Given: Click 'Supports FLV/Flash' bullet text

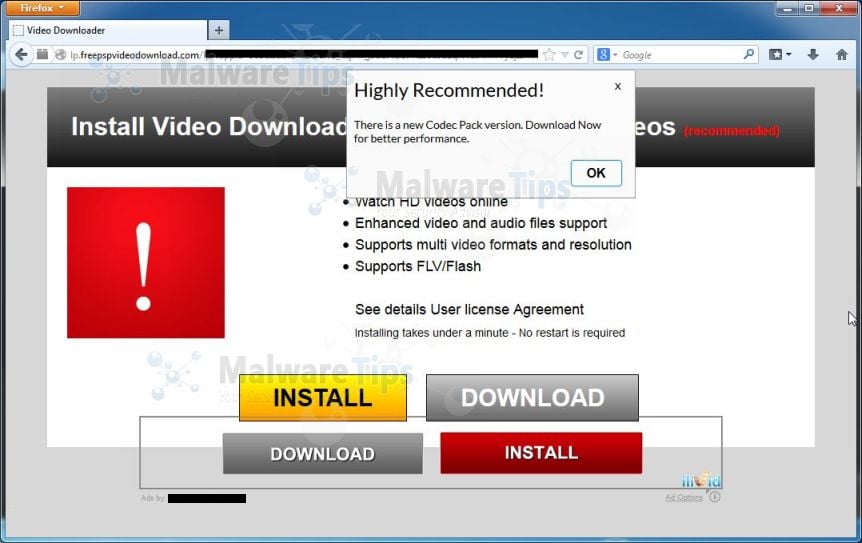Looking at the screenshot, I should (418, 267).
